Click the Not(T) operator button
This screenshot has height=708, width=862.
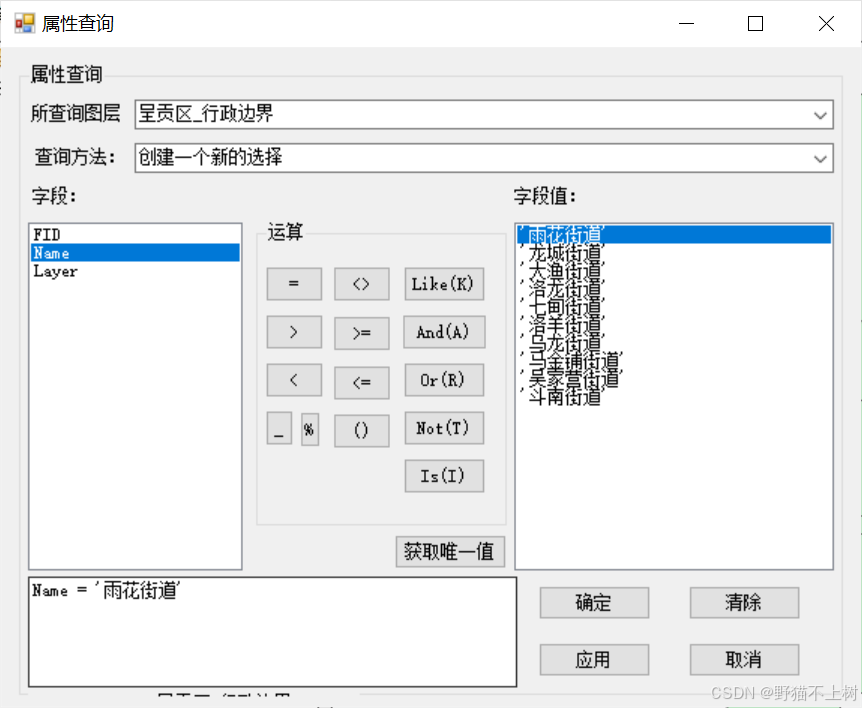pos(443,428)
